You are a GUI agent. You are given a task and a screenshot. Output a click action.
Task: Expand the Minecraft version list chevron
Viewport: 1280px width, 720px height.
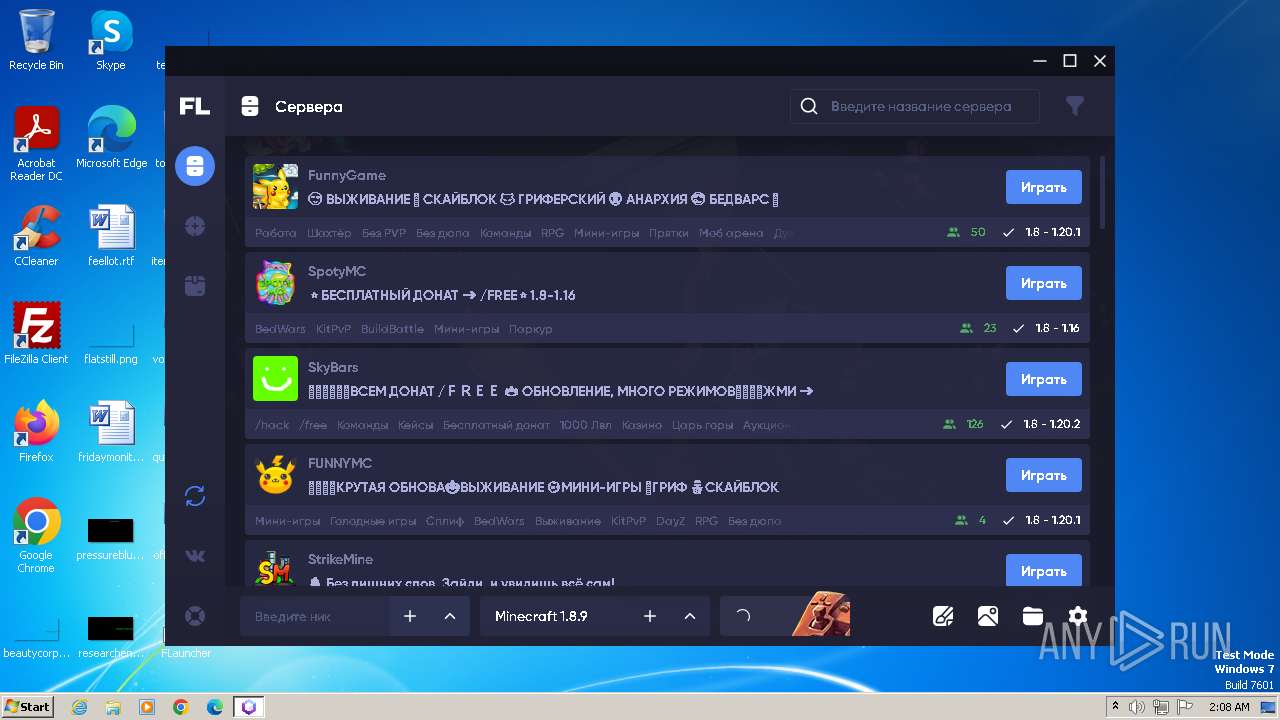[x=690, y=616]
